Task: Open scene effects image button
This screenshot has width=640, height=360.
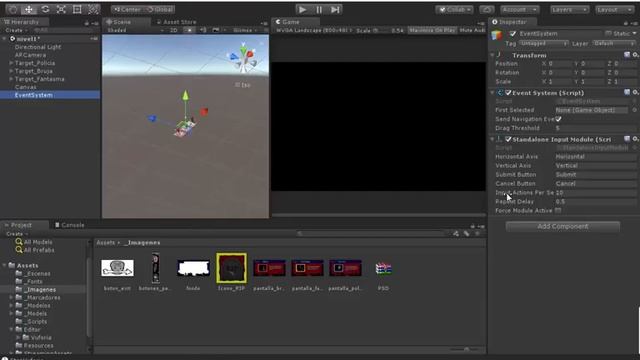Action: [x=216, y=30]
